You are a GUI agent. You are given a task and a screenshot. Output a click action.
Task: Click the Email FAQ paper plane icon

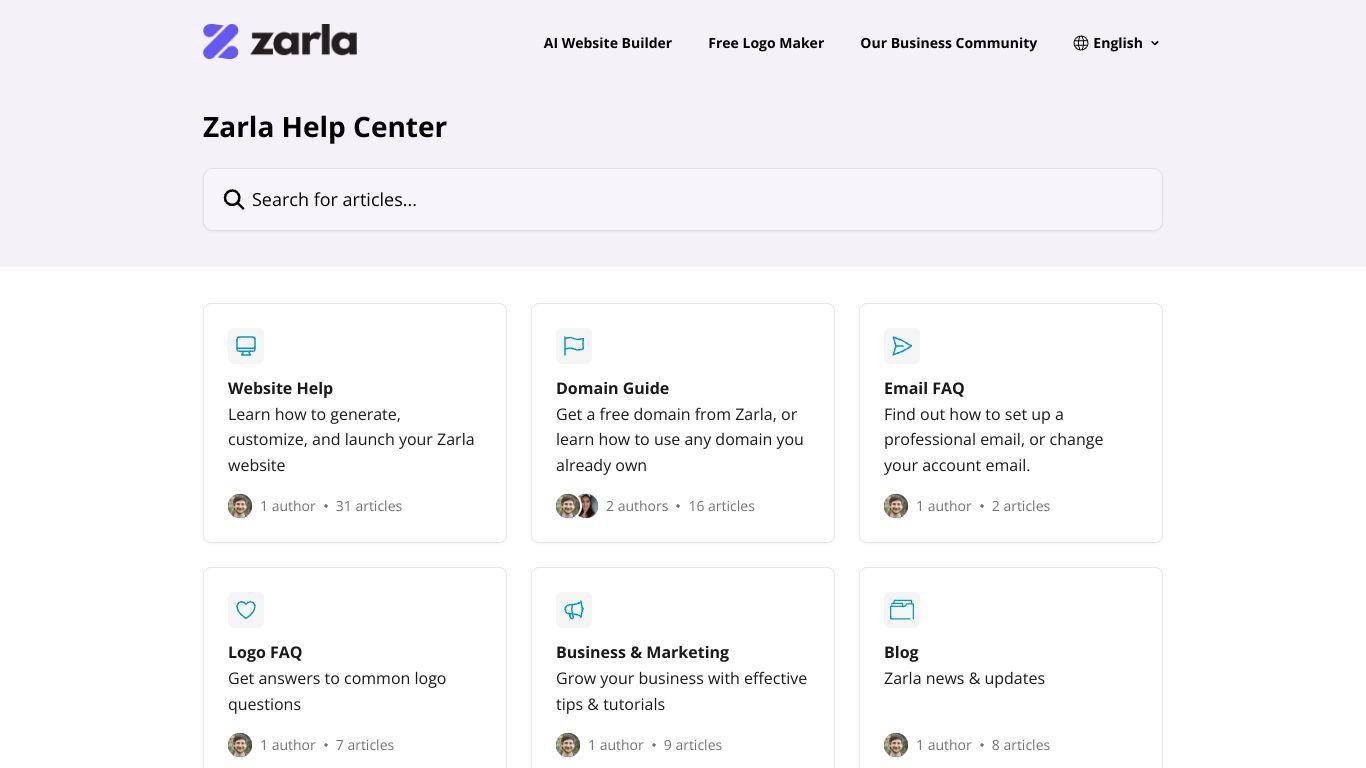point(902,346)
